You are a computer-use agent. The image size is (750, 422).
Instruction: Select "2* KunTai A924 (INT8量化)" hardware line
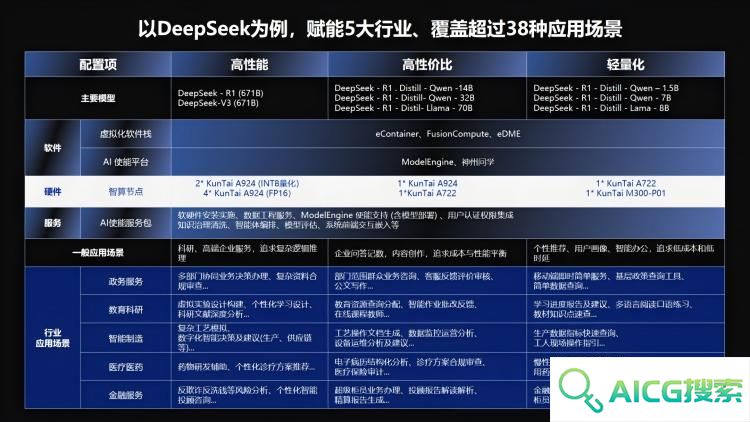[x=247, y=183]
